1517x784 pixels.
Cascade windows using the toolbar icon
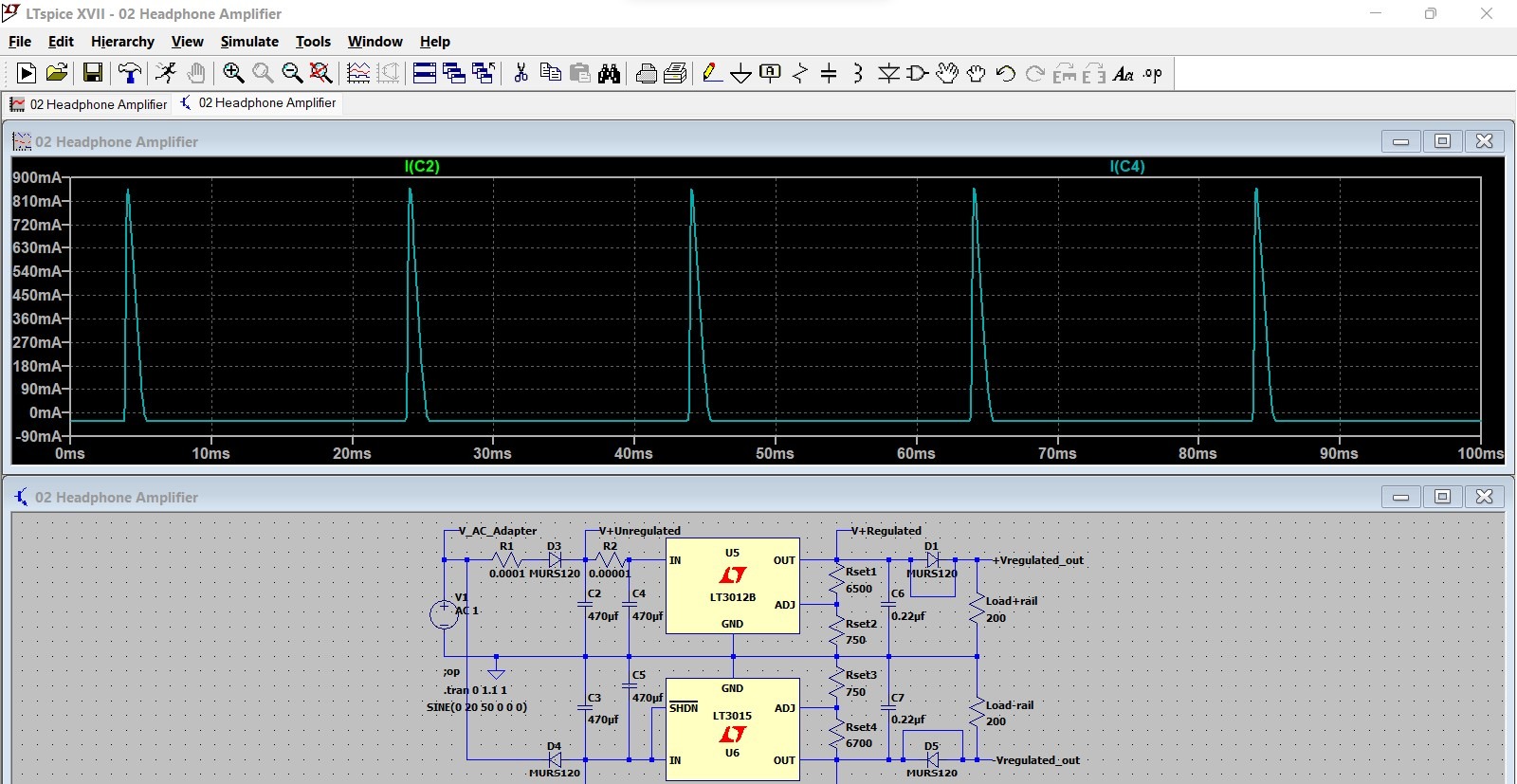click(x=454, y=73)
